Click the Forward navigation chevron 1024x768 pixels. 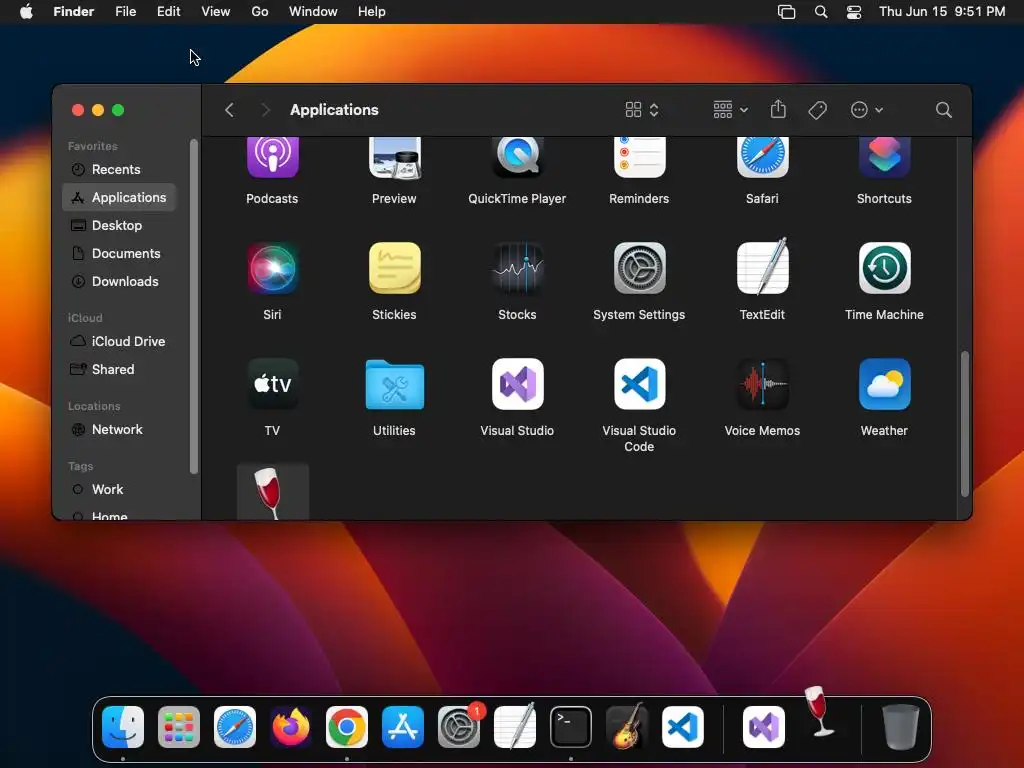tap(264, 110)
